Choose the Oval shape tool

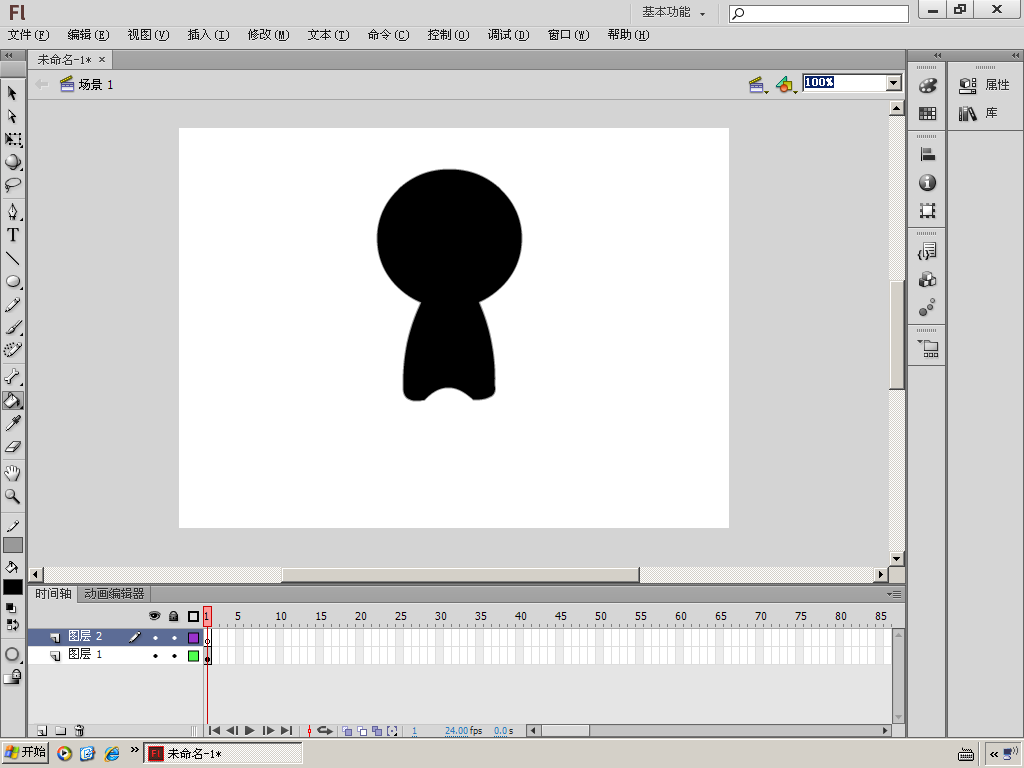tap(13, 281)
